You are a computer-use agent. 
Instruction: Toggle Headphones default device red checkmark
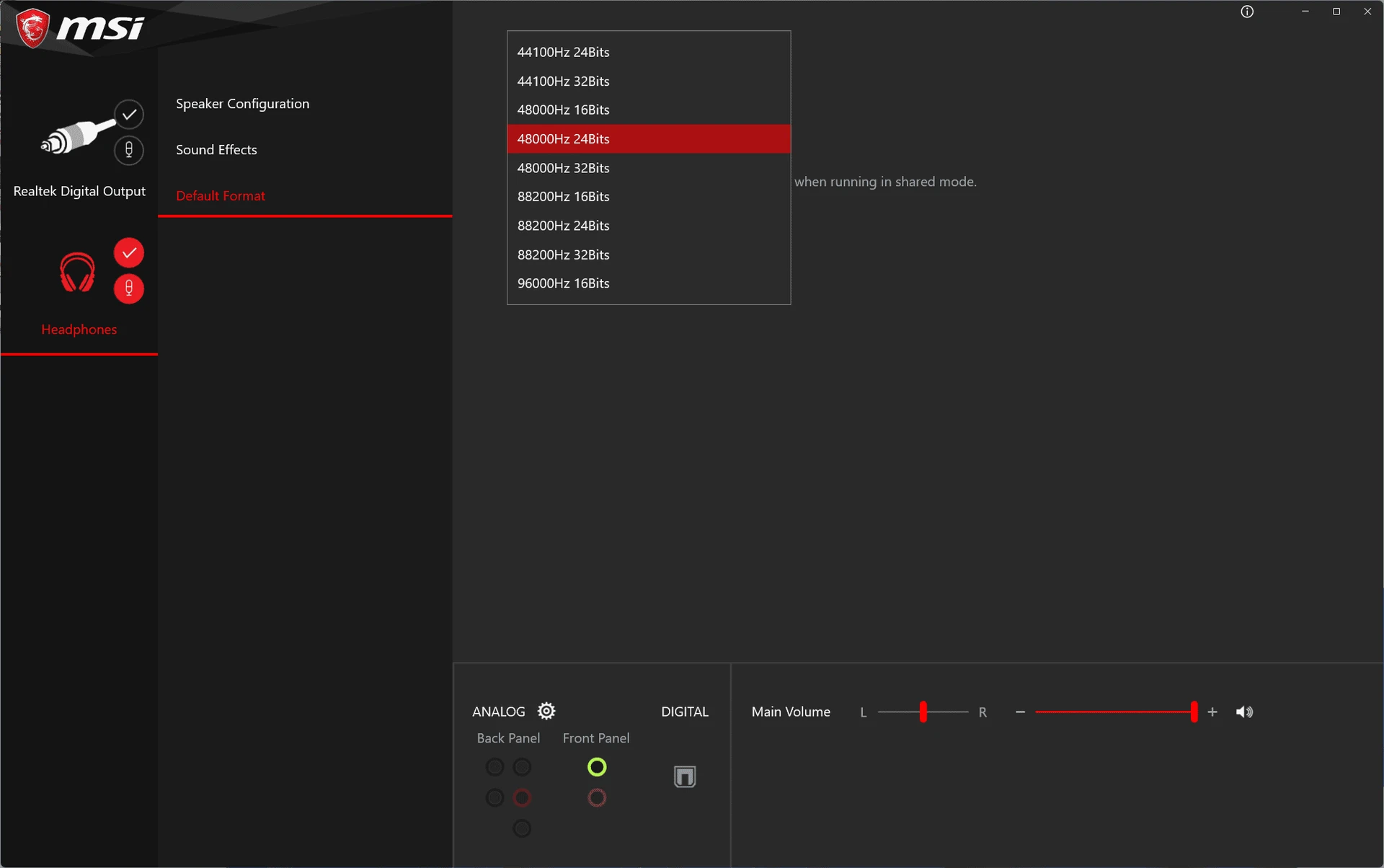tap(129, 252)
